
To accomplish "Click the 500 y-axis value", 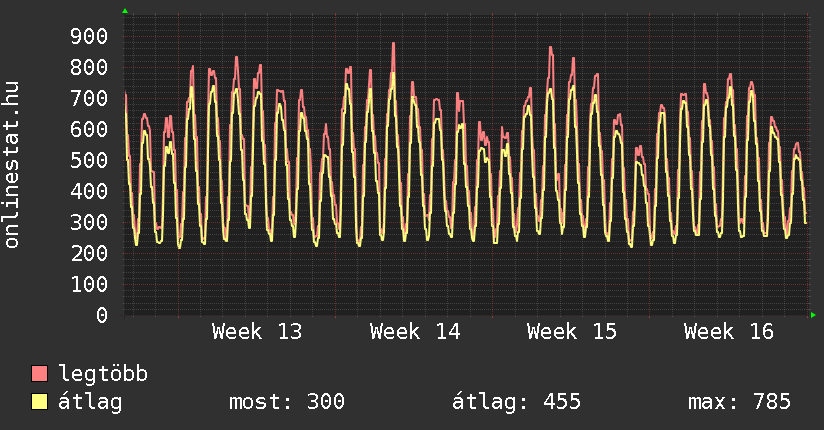I will (89, 161).
